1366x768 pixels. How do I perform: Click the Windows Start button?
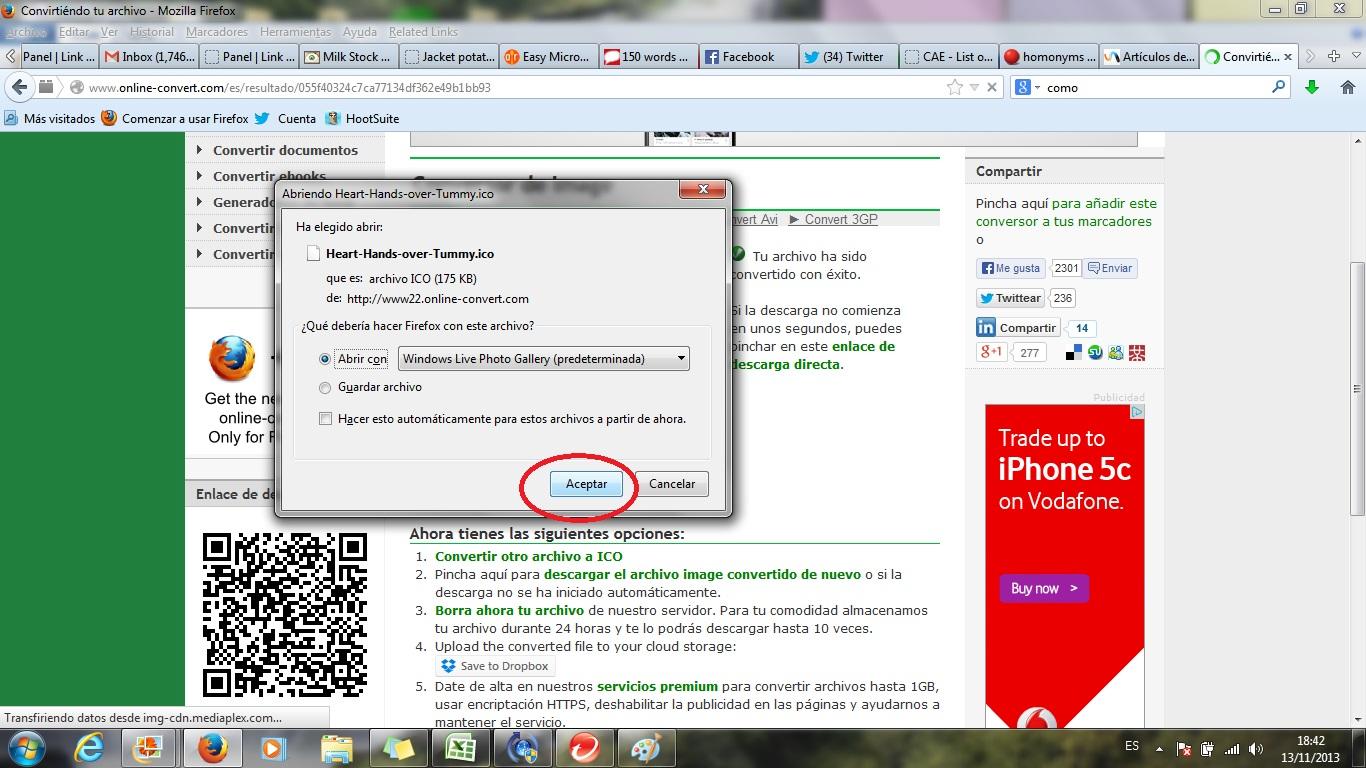point(24,748)
